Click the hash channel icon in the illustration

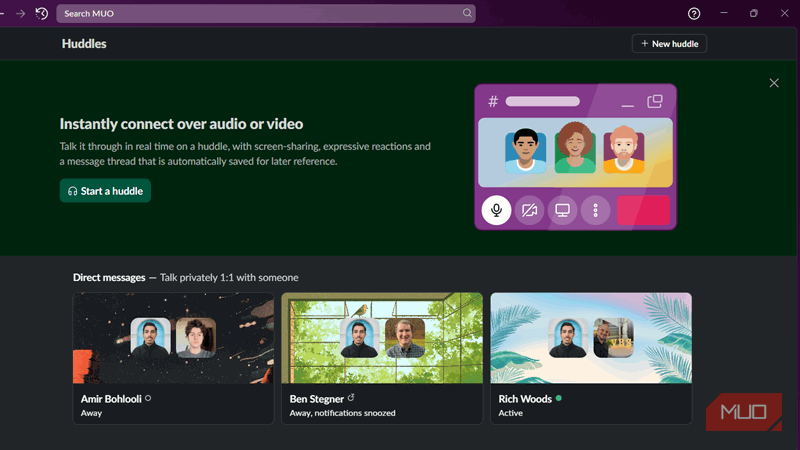coord(493,101)
